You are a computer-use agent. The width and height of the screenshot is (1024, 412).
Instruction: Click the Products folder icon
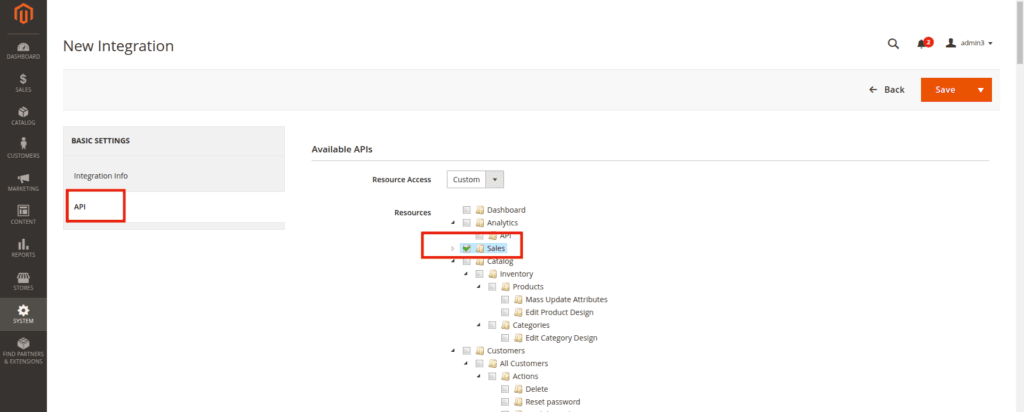point(505,287)
